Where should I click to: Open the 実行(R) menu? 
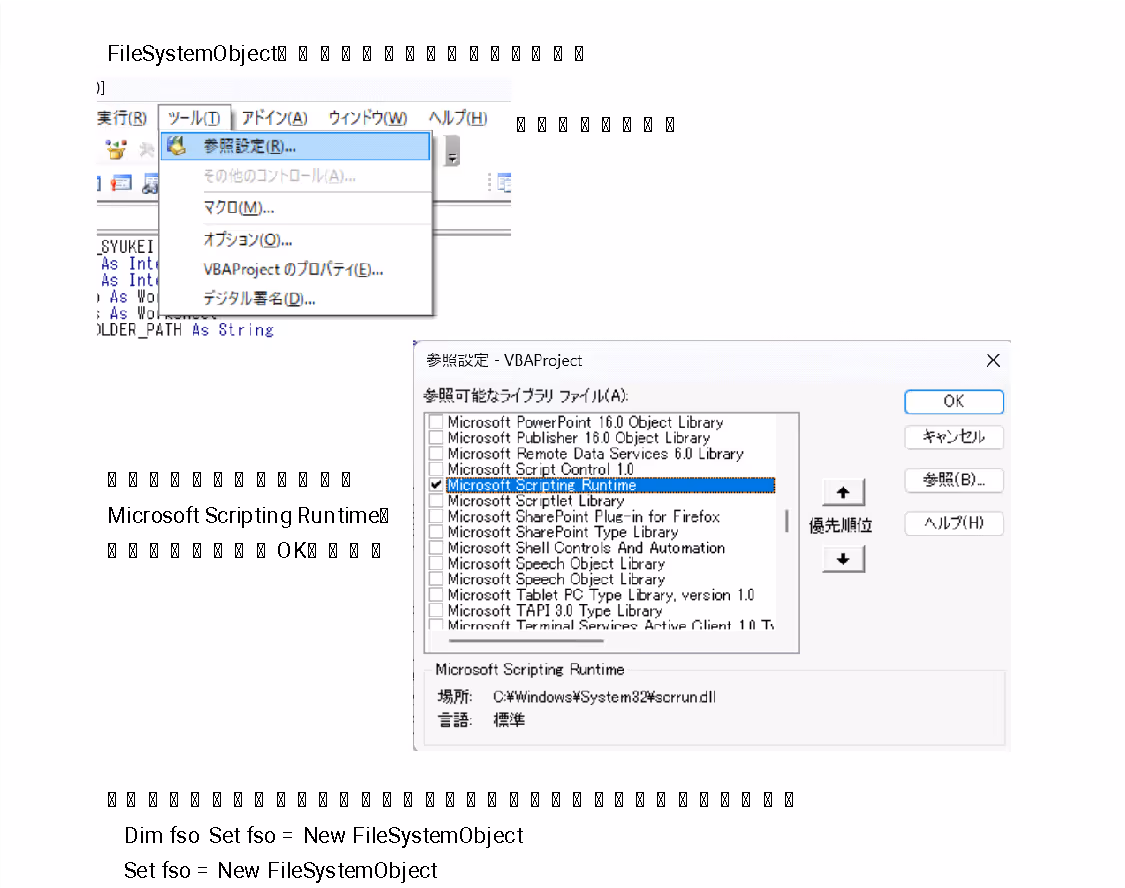tap(121, 118)
